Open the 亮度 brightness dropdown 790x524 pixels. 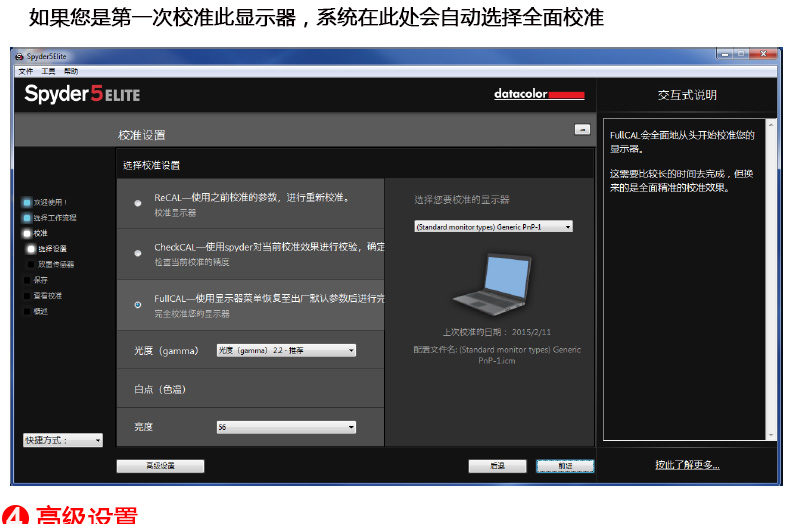(286, 427)
